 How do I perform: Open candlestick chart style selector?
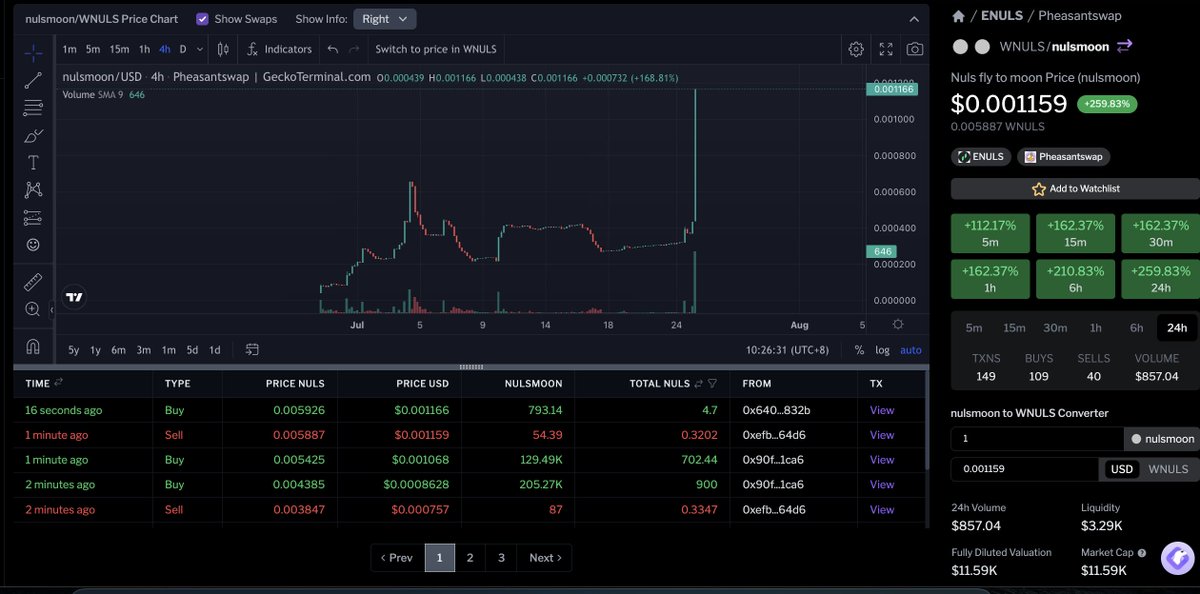click(223, 49)
